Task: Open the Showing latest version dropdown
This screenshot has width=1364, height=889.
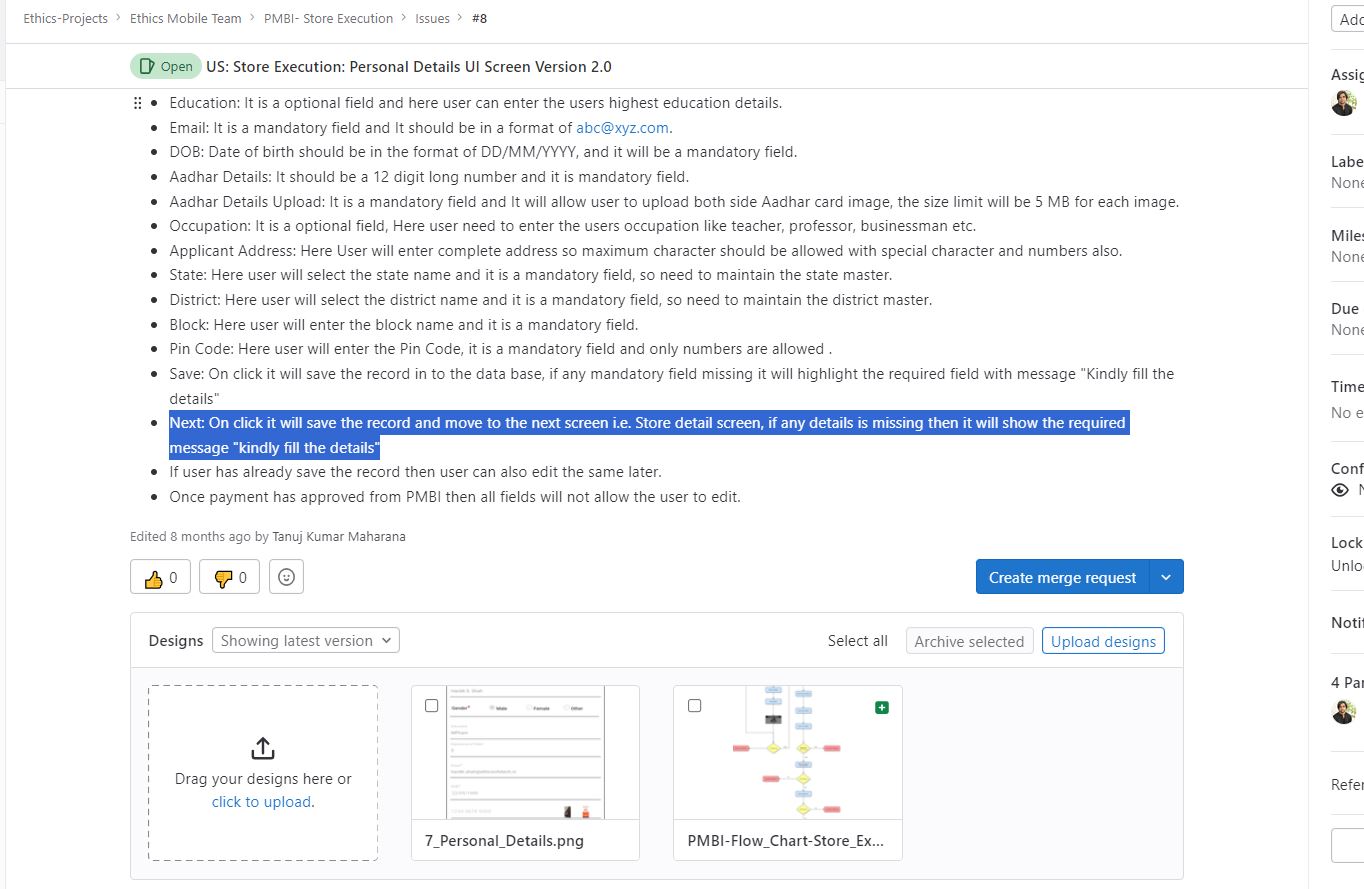Action: click(305, 641)
